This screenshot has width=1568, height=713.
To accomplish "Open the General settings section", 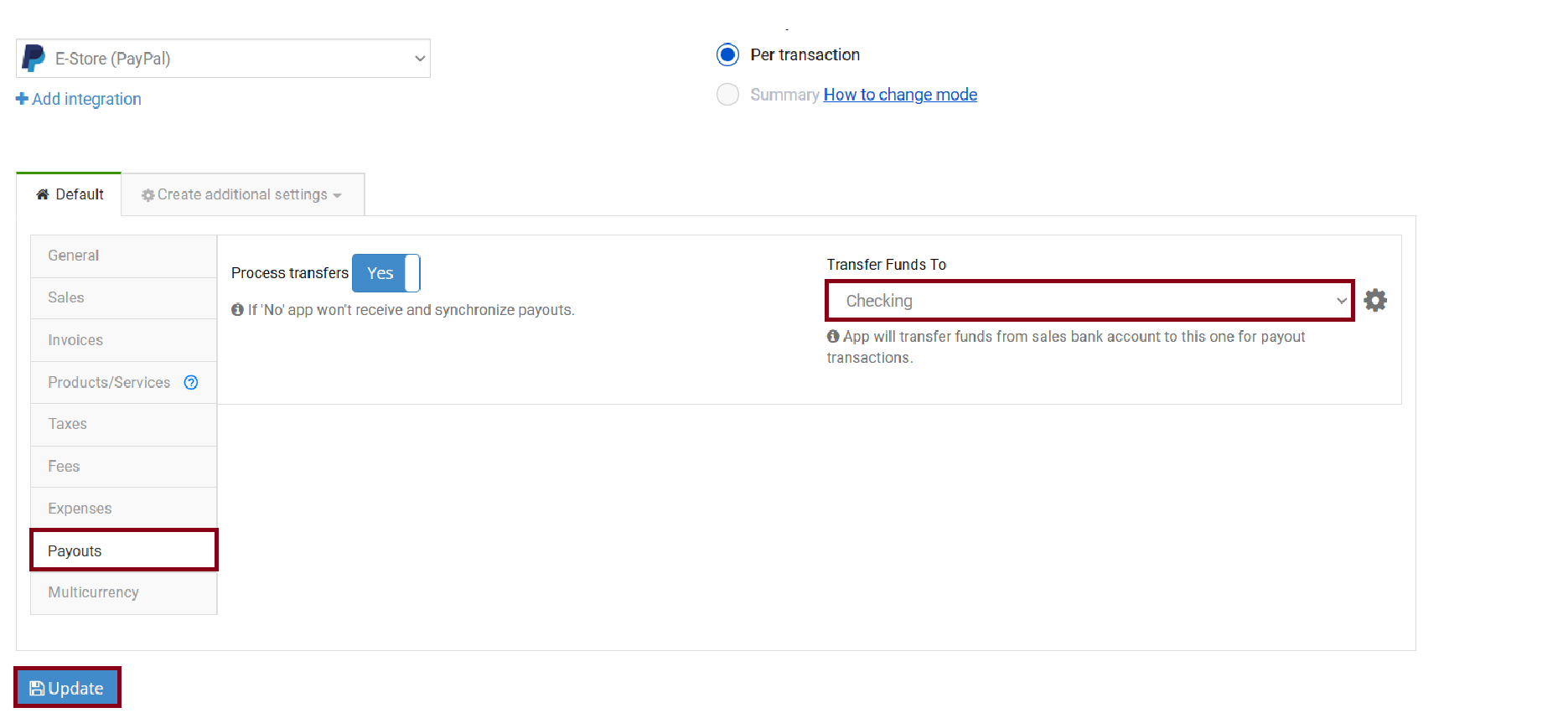I will point(124,256).
